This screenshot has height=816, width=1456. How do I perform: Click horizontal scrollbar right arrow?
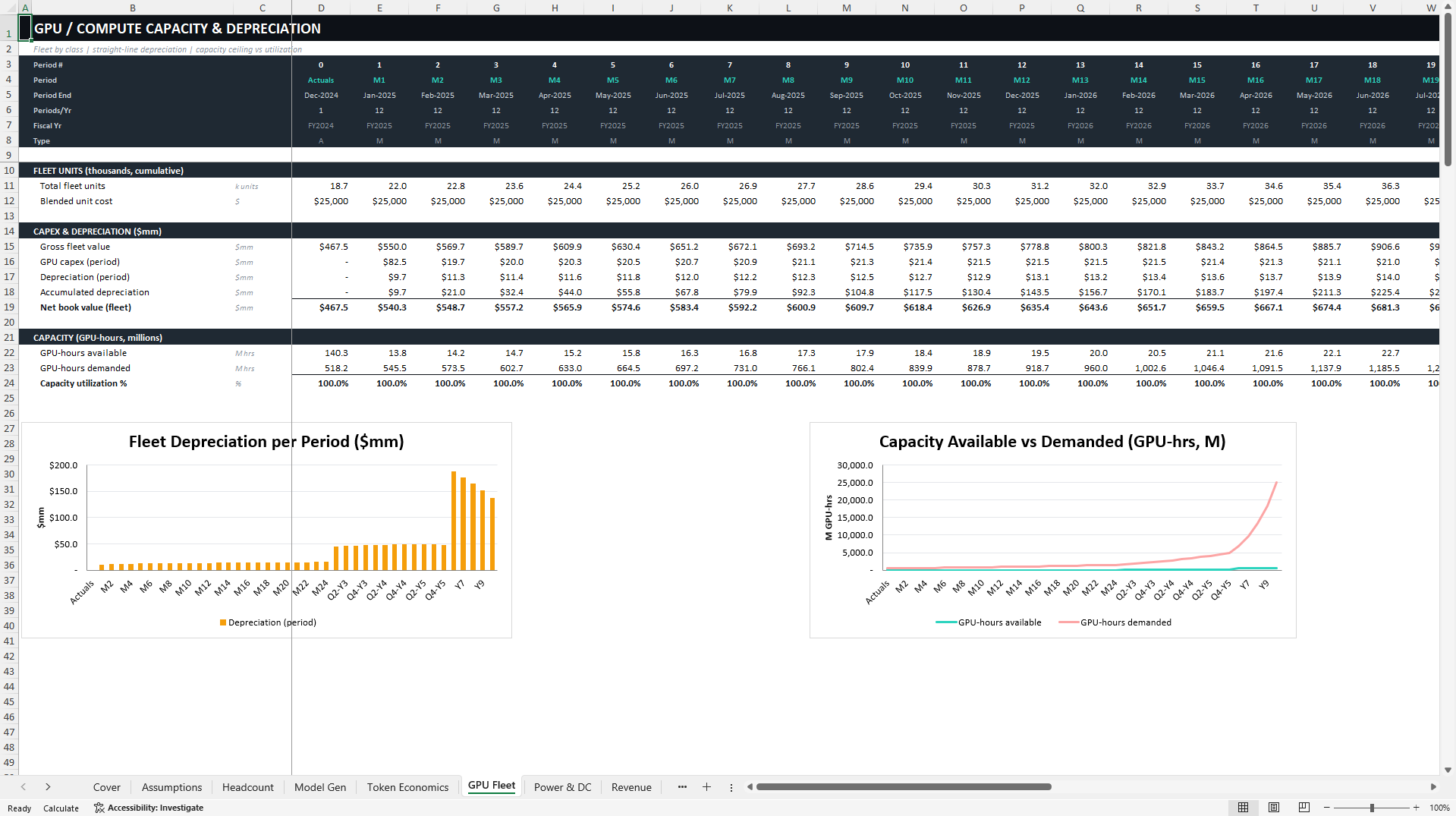pos(1433,787)
